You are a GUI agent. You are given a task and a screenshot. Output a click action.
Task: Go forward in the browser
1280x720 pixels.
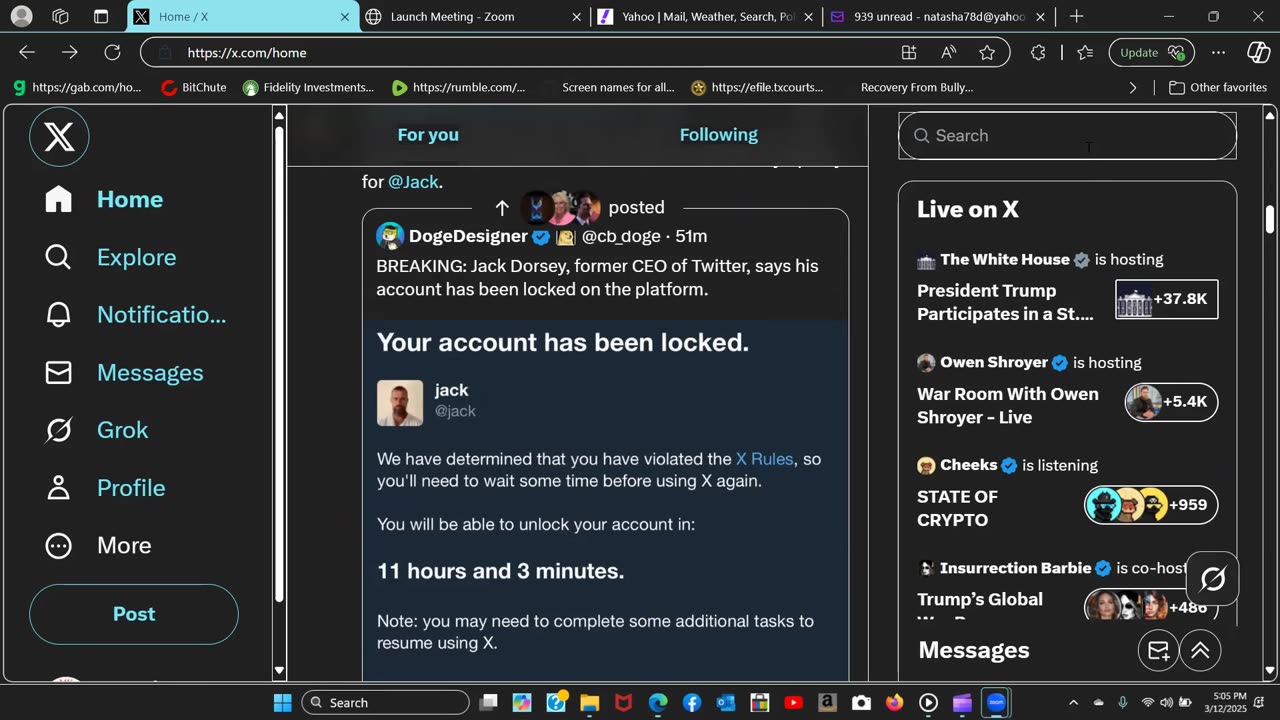tap(69, 52)
